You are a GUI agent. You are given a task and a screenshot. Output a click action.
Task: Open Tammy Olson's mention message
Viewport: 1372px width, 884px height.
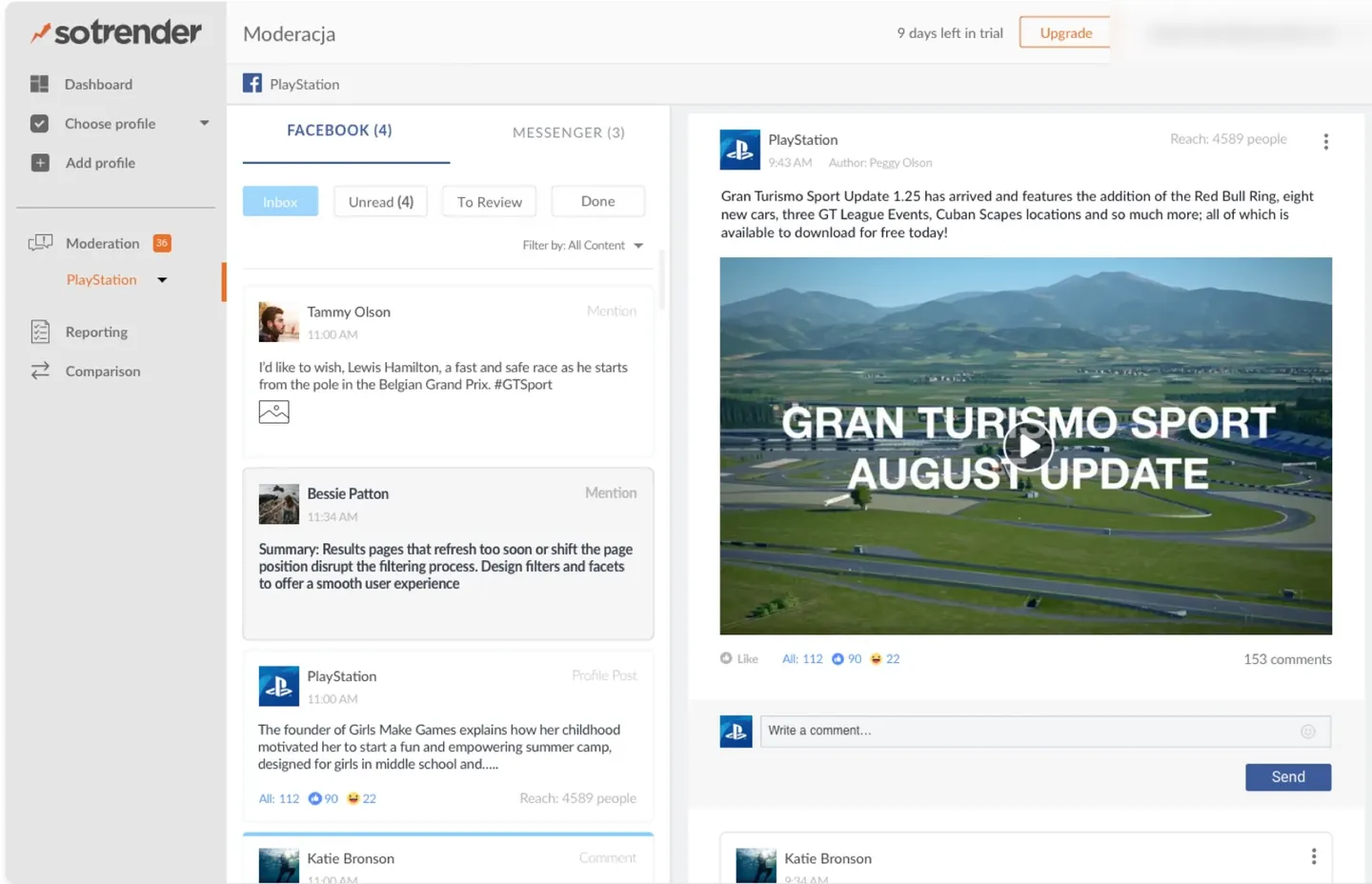[448, 372]
